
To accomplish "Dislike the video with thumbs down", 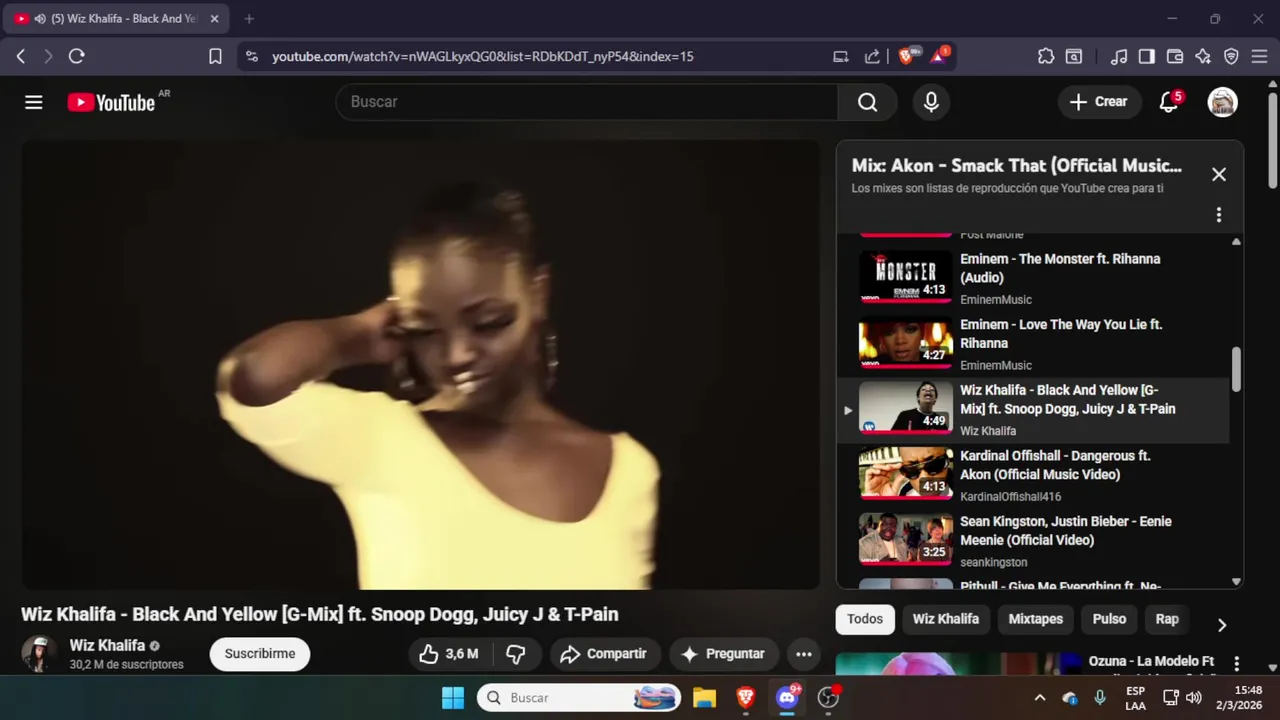I will click(x=516, y=654).
